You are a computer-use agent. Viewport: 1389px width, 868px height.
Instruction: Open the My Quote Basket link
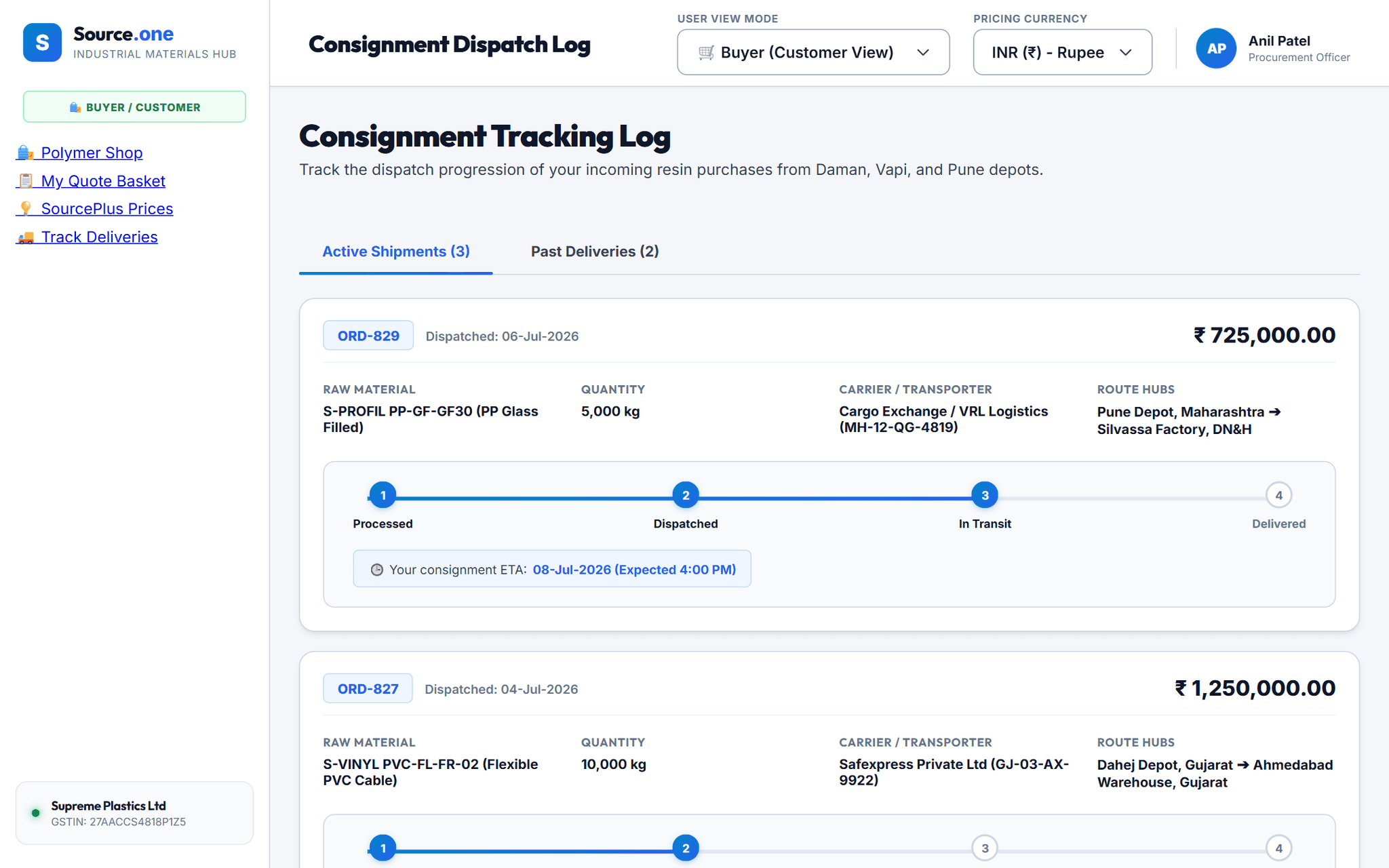pos(91,181)
